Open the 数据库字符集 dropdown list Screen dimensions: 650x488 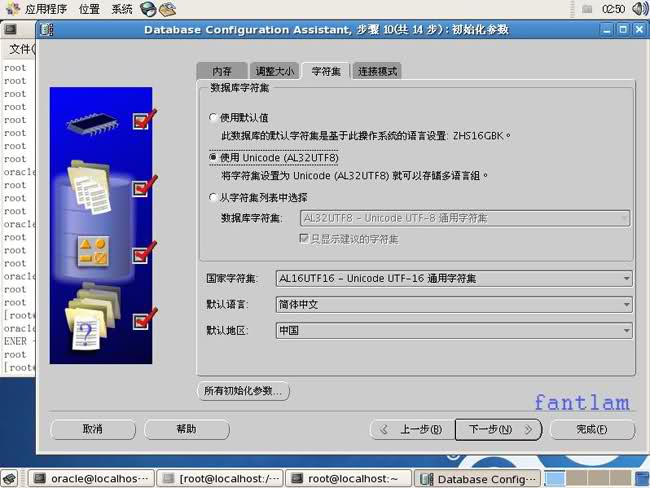click(x=465, y=218)
